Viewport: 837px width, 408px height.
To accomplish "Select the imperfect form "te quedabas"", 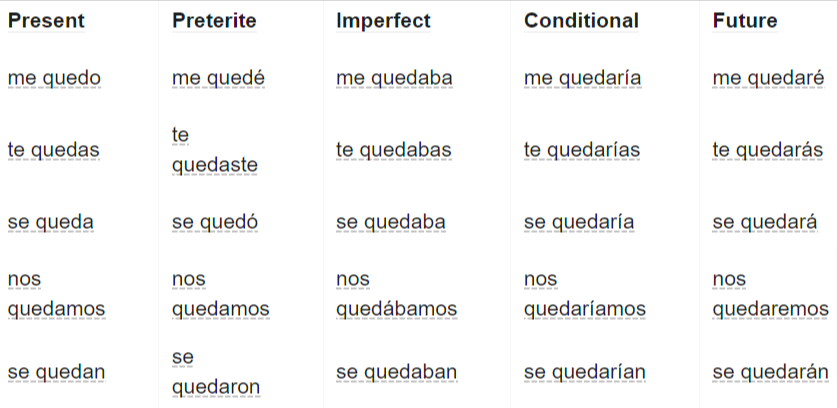I will coord(394,150).
